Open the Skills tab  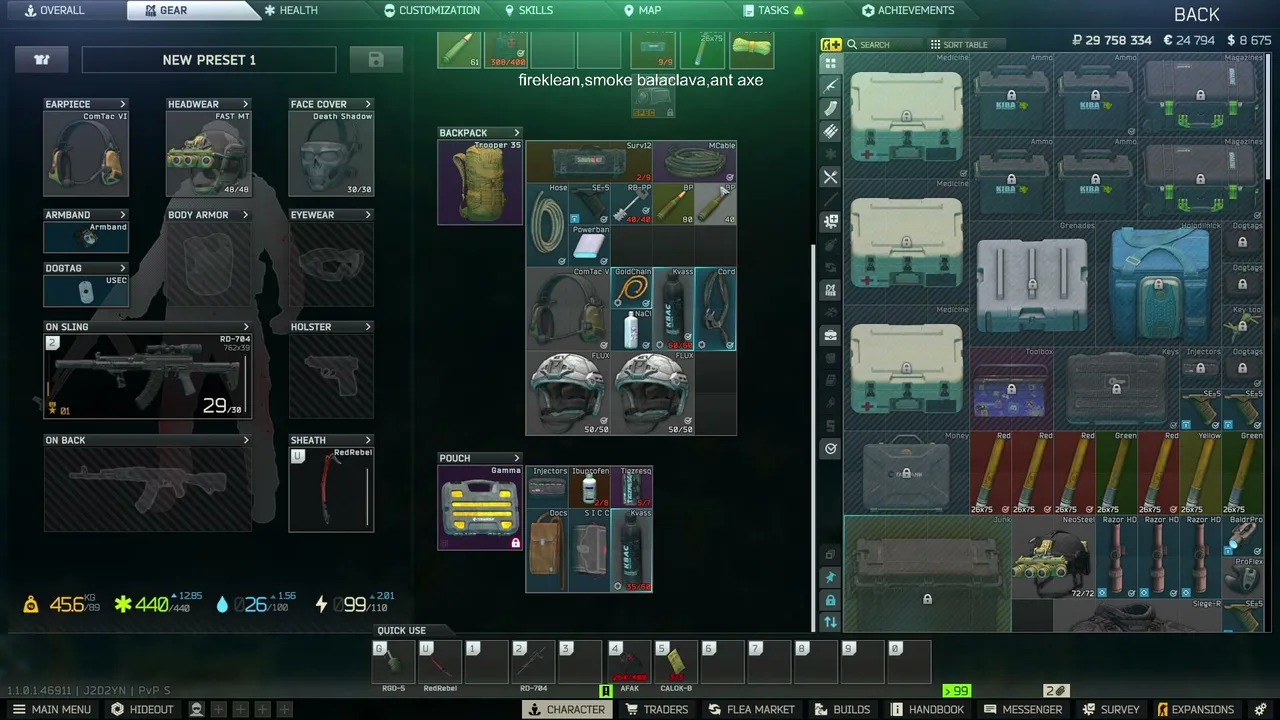coord(528,10)
